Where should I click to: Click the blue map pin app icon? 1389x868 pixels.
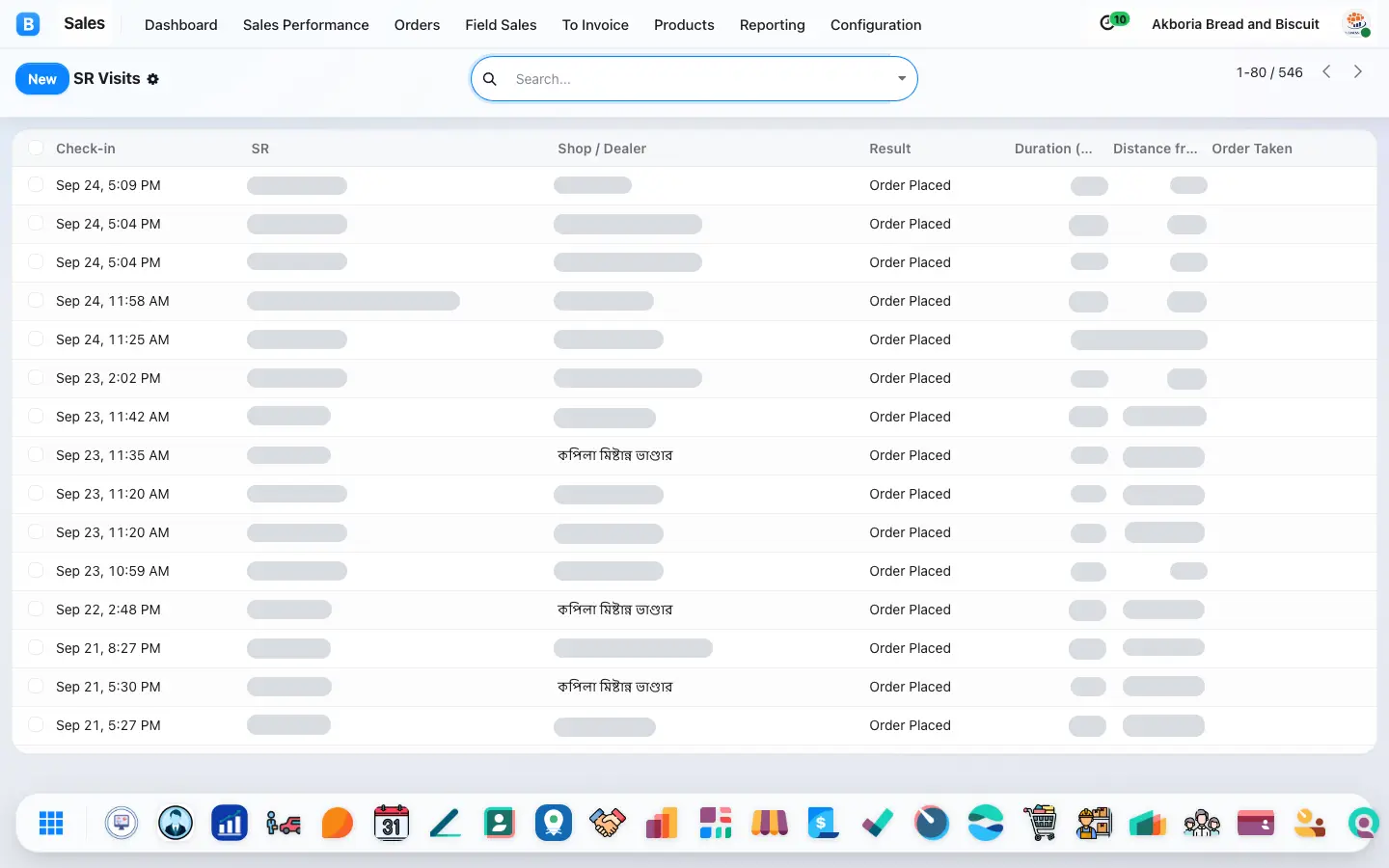click(x=554, y=823)
